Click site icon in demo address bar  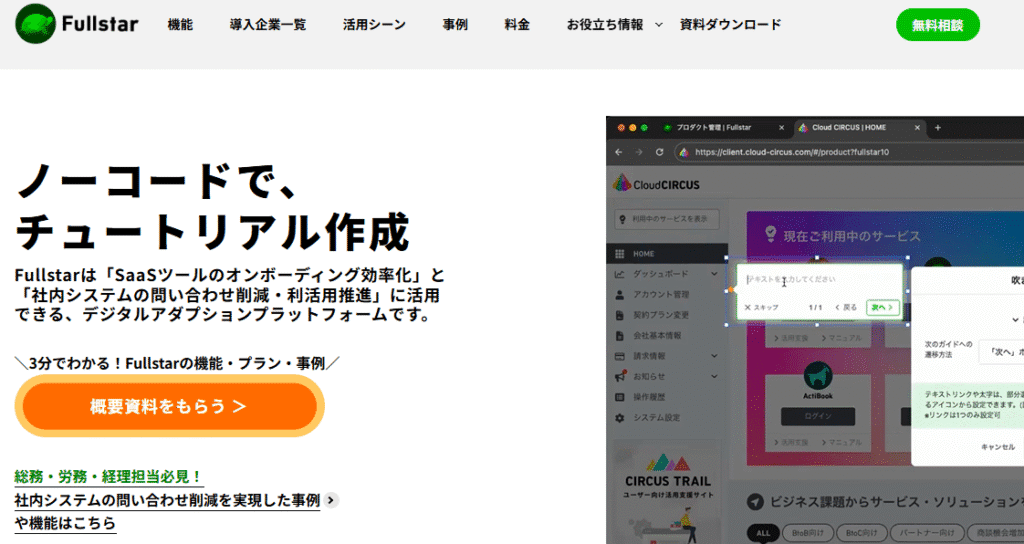pyautogui.click(x=684, y=152)
